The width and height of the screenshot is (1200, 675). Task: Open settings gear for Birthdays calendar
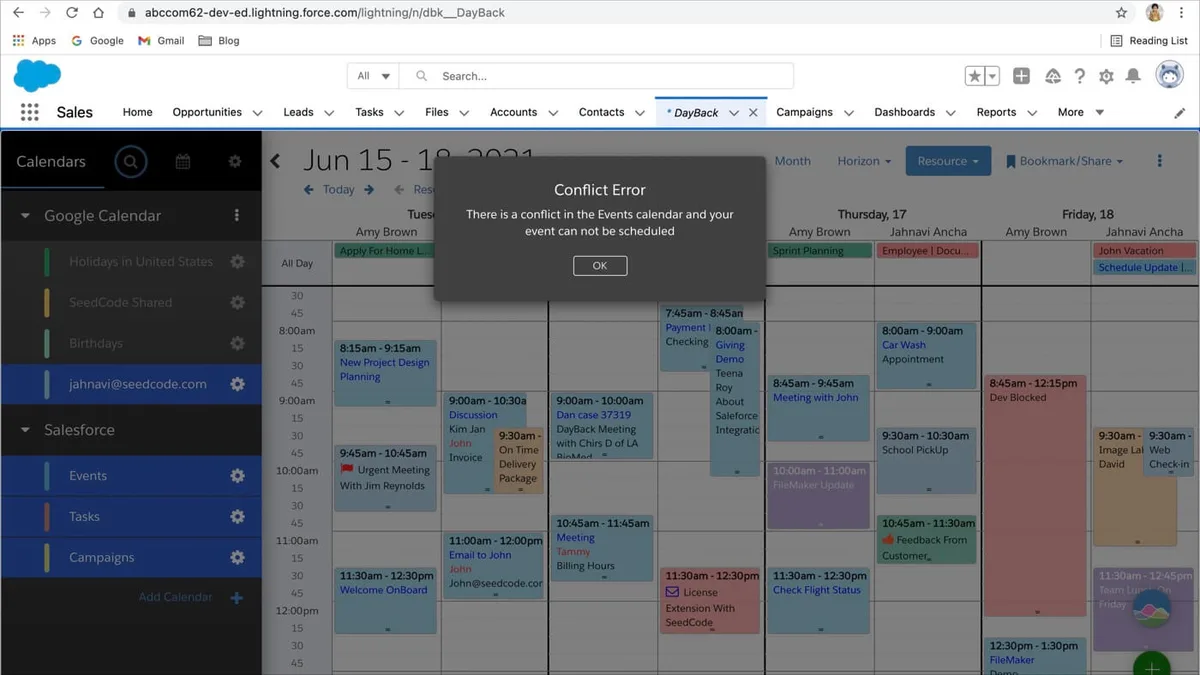(237, 343)
